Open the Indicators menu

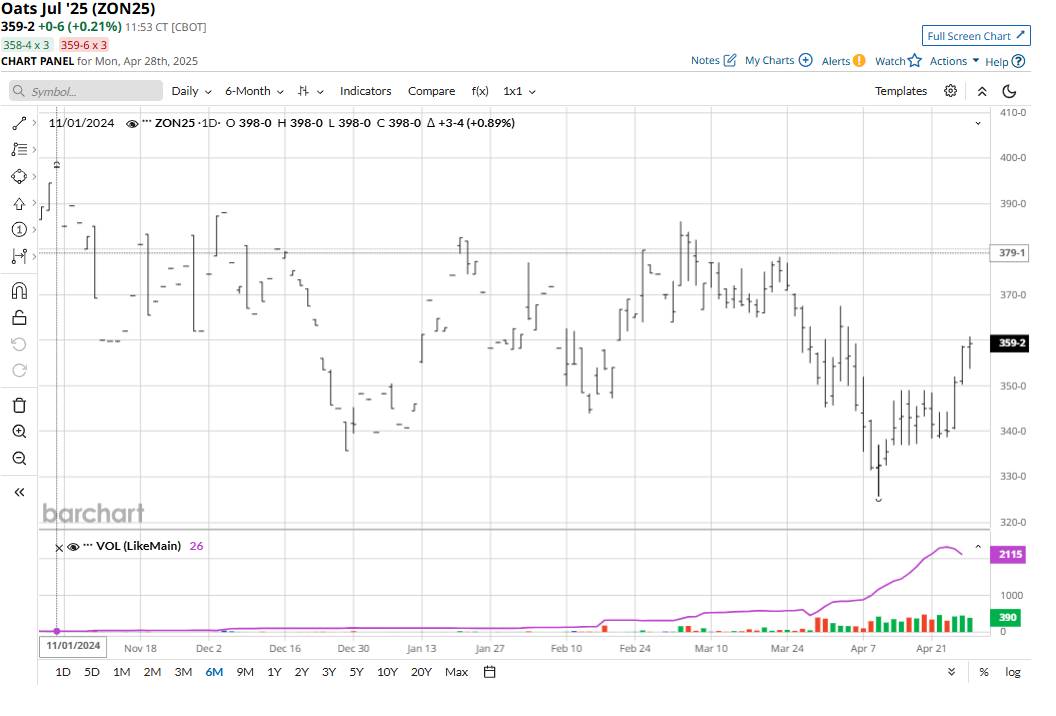coord(365,91)
